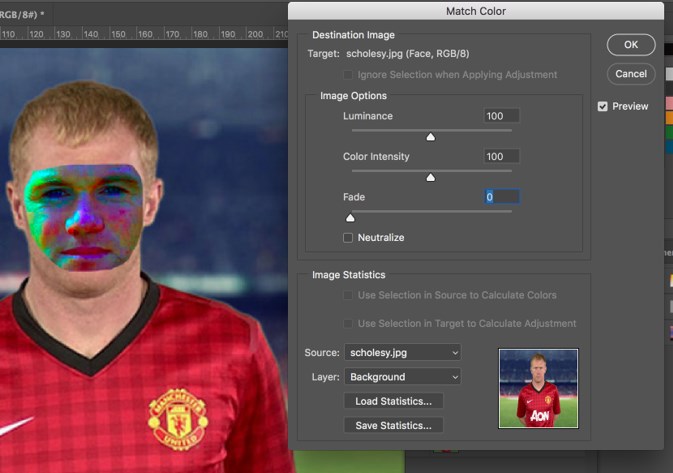Click the Fade value field

point(501,197)
